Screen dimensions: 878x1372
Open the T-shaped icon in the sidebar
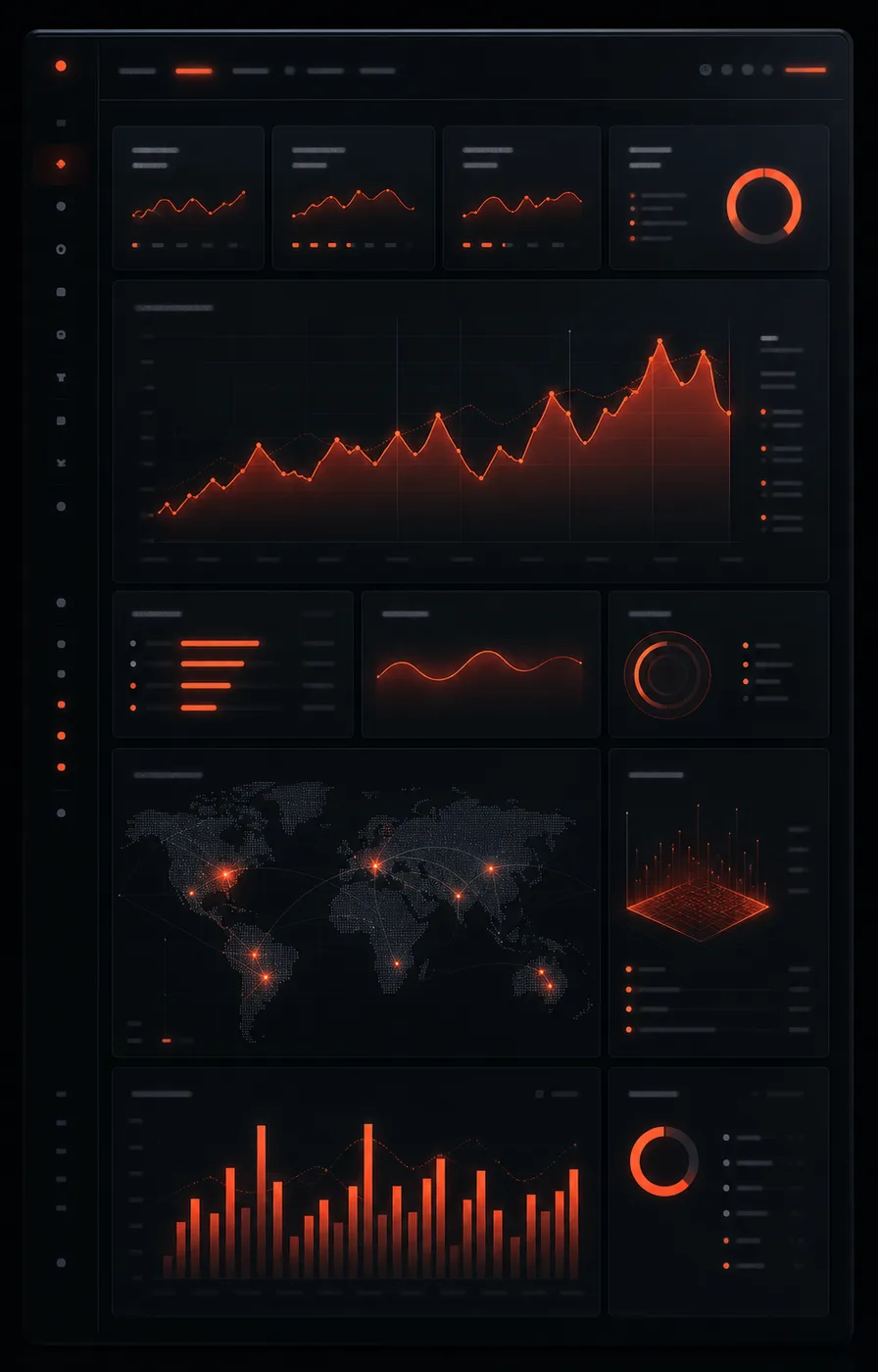pos(61,377)
